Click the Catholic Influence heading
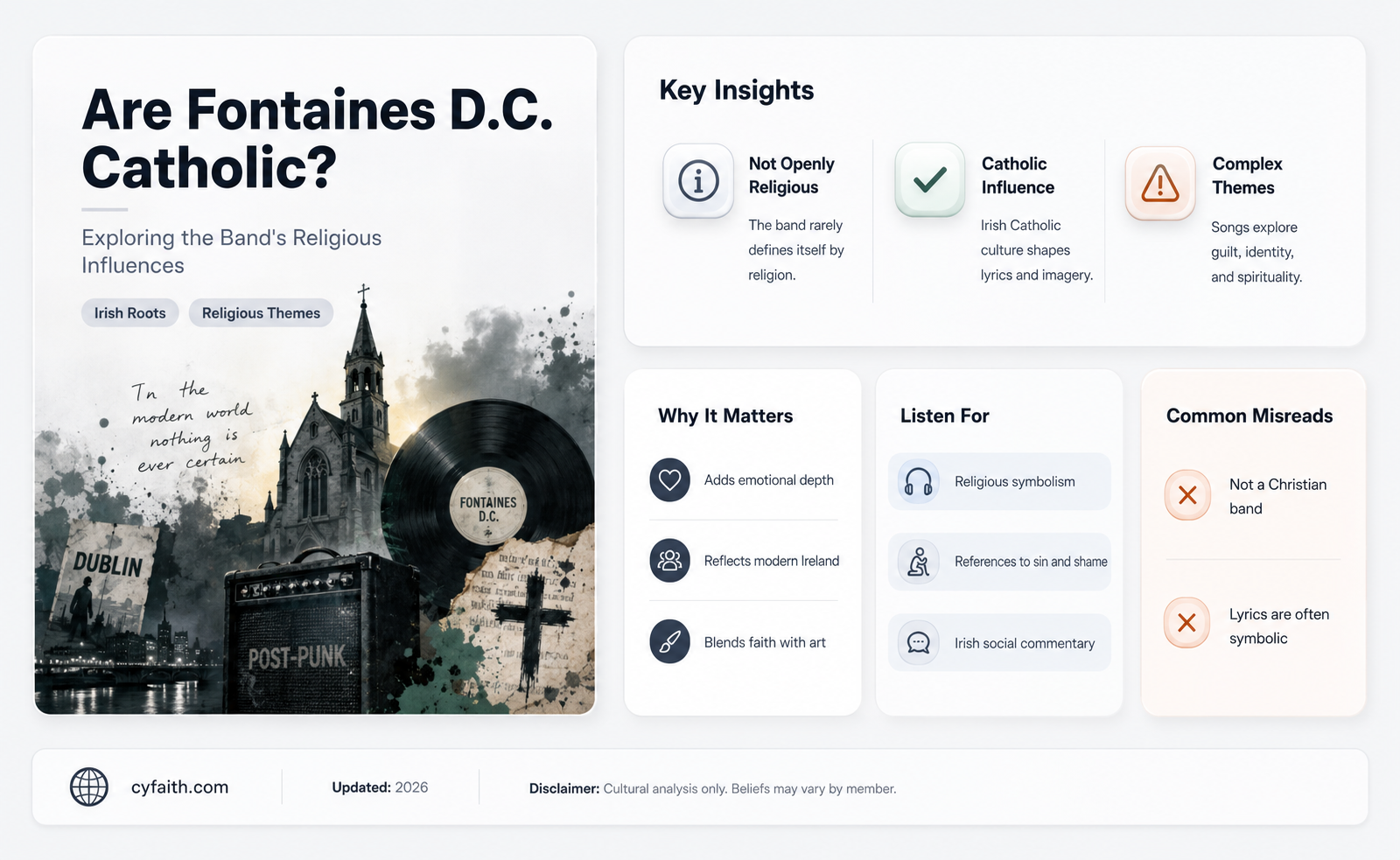This screenshot has width=1400, height=860. tap(1018, 175)
